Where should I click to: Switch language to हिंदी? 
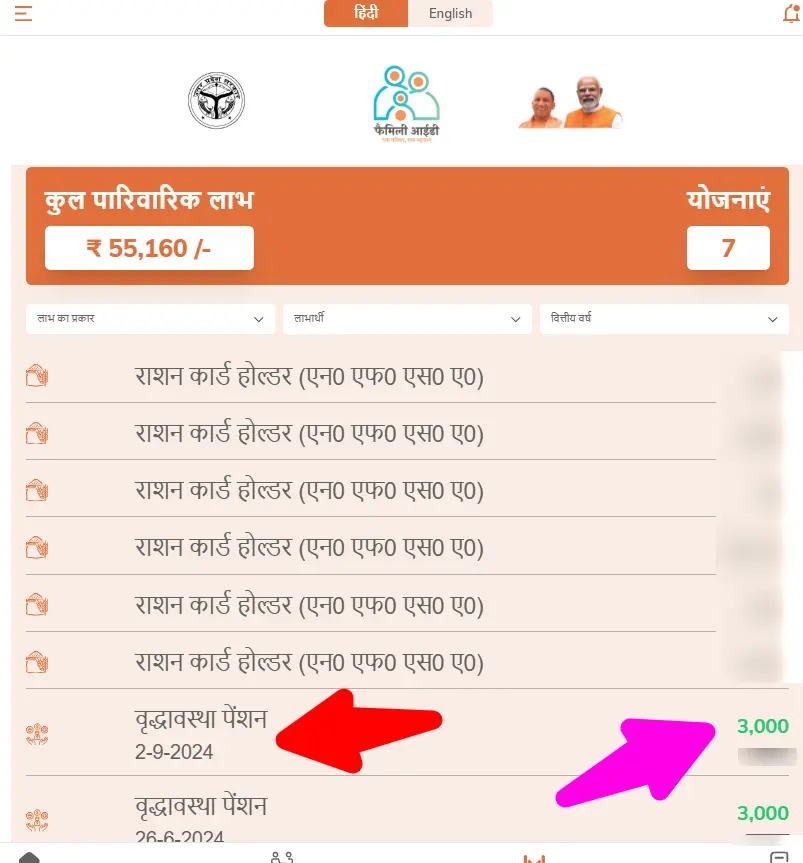[x=366, y=13]
